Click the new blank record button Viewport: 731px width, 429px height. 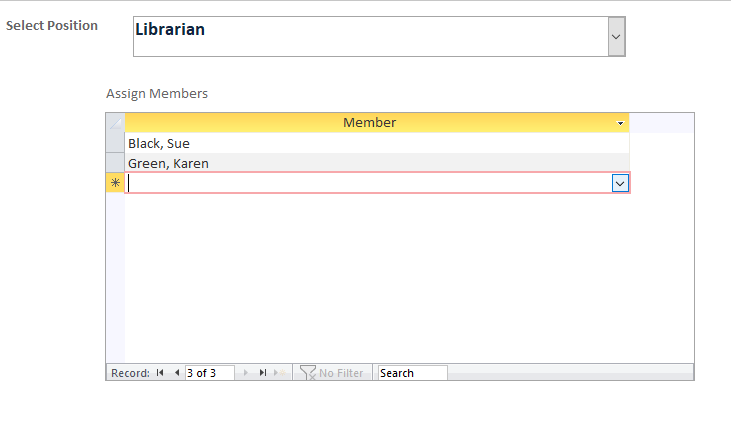pyautogui.click(x=281, y=373)
